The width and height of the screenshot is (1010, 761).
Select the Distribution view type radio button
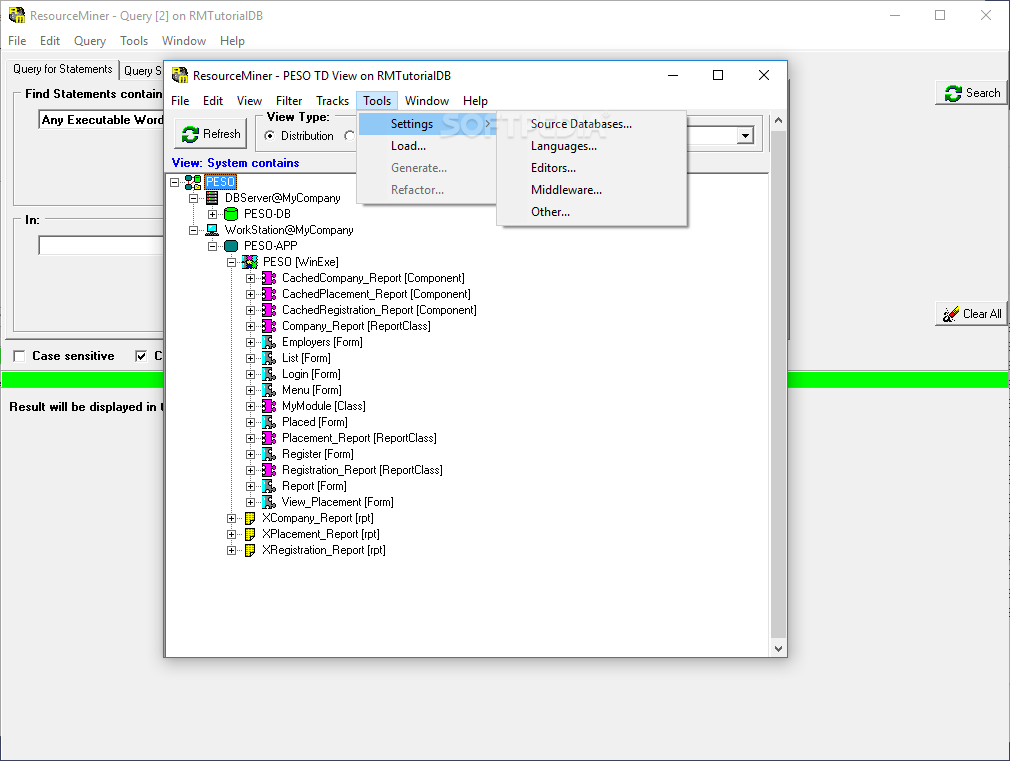coord(270,136)
